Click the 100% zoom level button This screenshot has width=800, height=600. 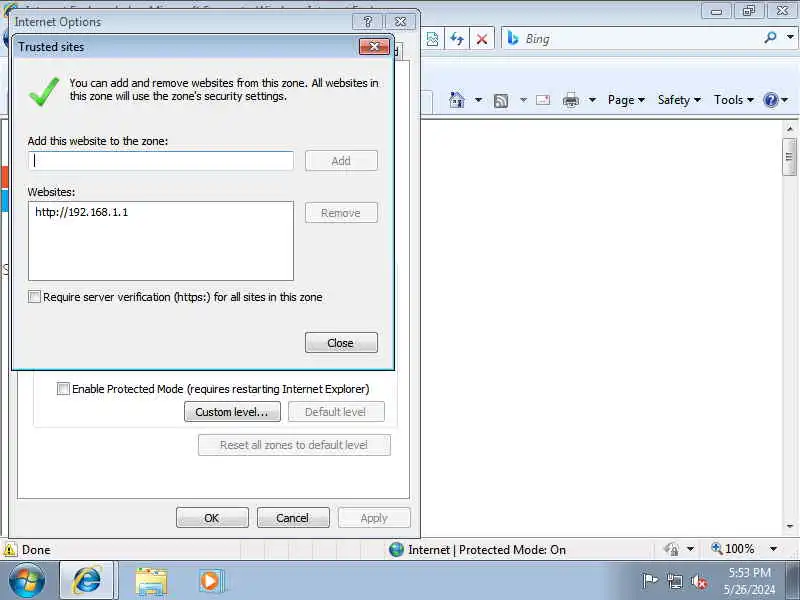point(733,549)
